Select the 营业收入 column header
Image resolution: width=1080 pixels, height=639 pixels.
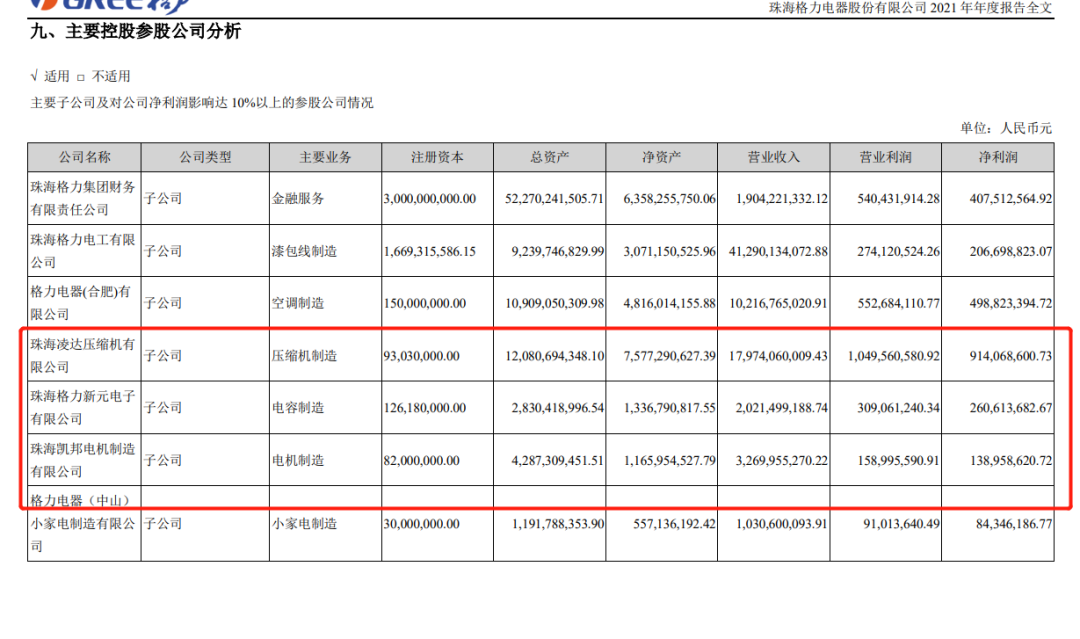tap(773, 157)
